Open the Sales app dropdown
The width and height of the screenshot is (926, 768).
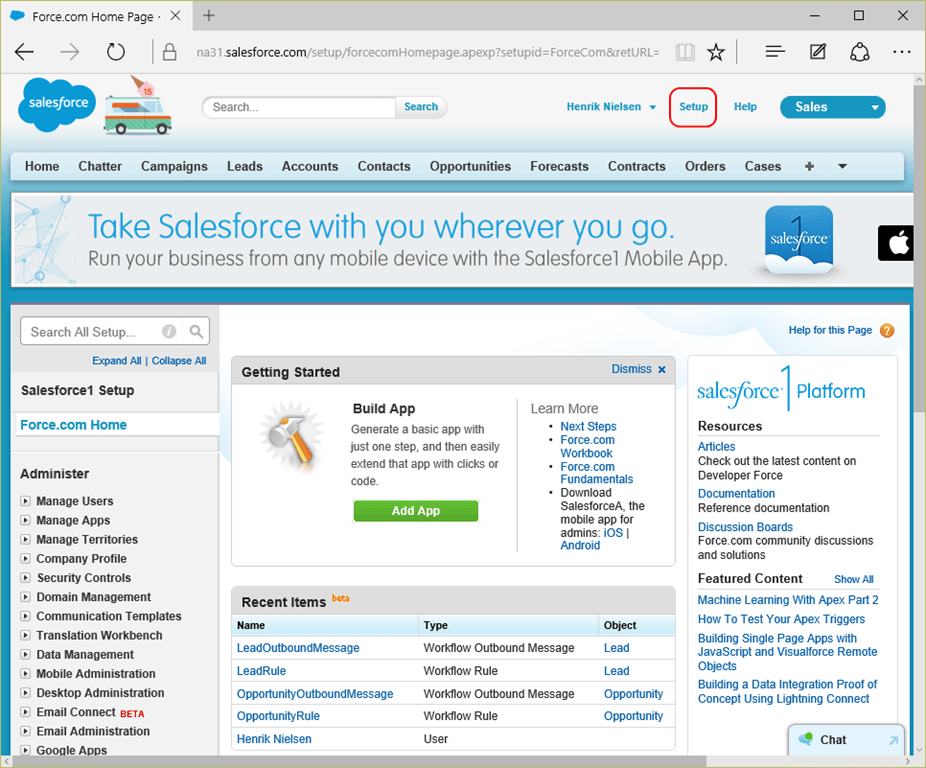(833, 107)
